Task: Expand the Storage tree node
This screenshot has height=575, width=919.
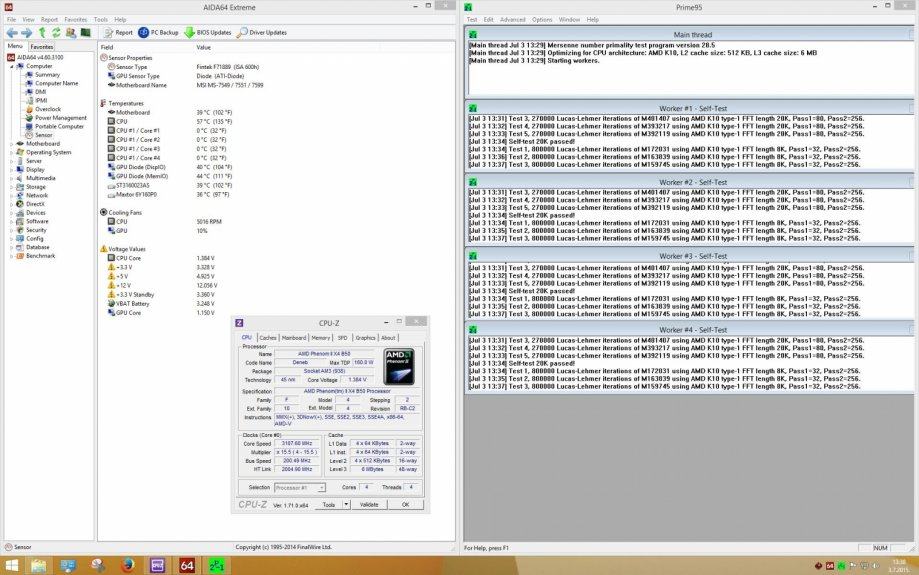Action: [11, 187]
